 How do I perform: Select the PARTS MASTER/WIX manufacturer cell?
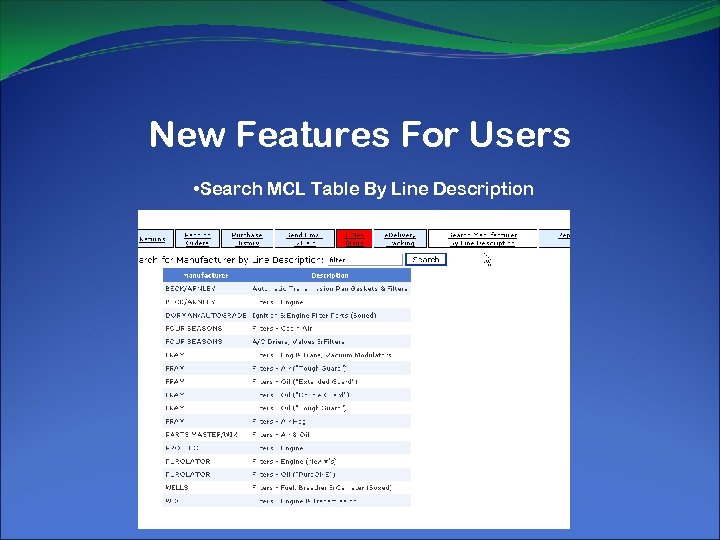(201, 435)
